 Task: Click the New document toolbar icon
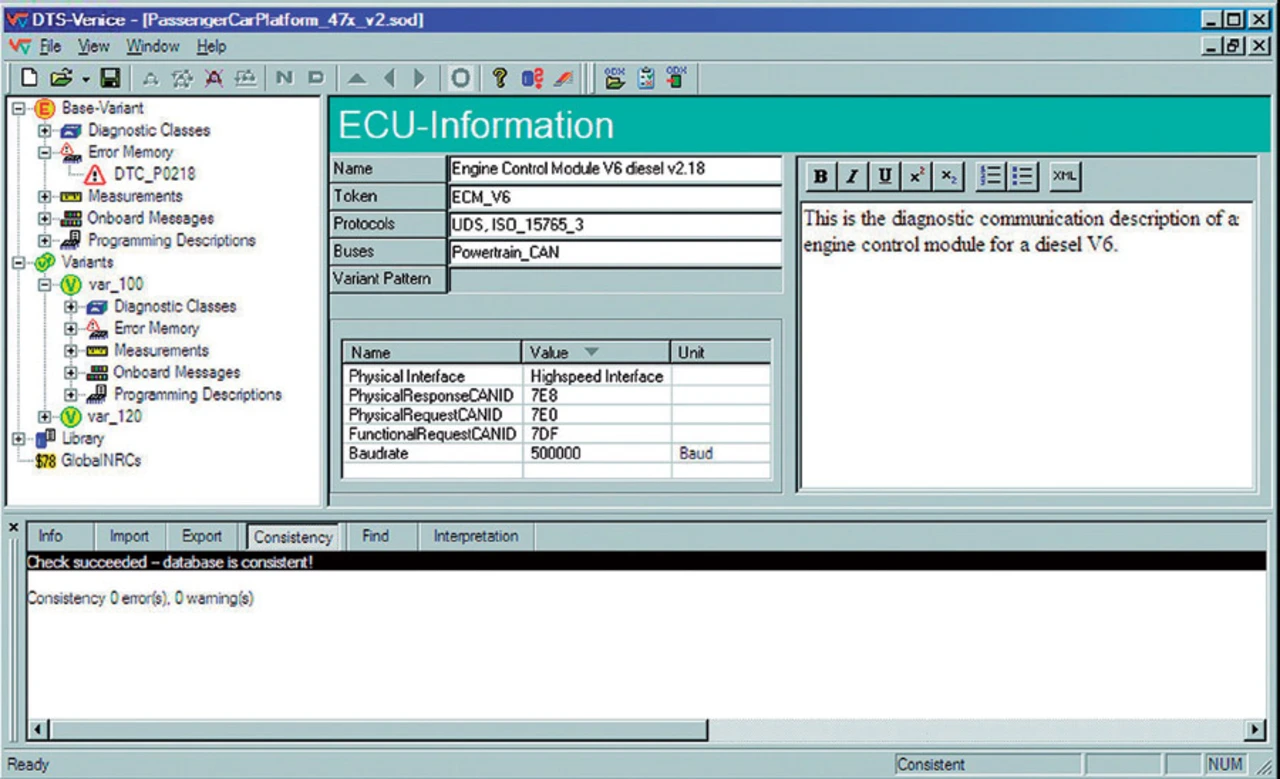(x=29, y=78)
